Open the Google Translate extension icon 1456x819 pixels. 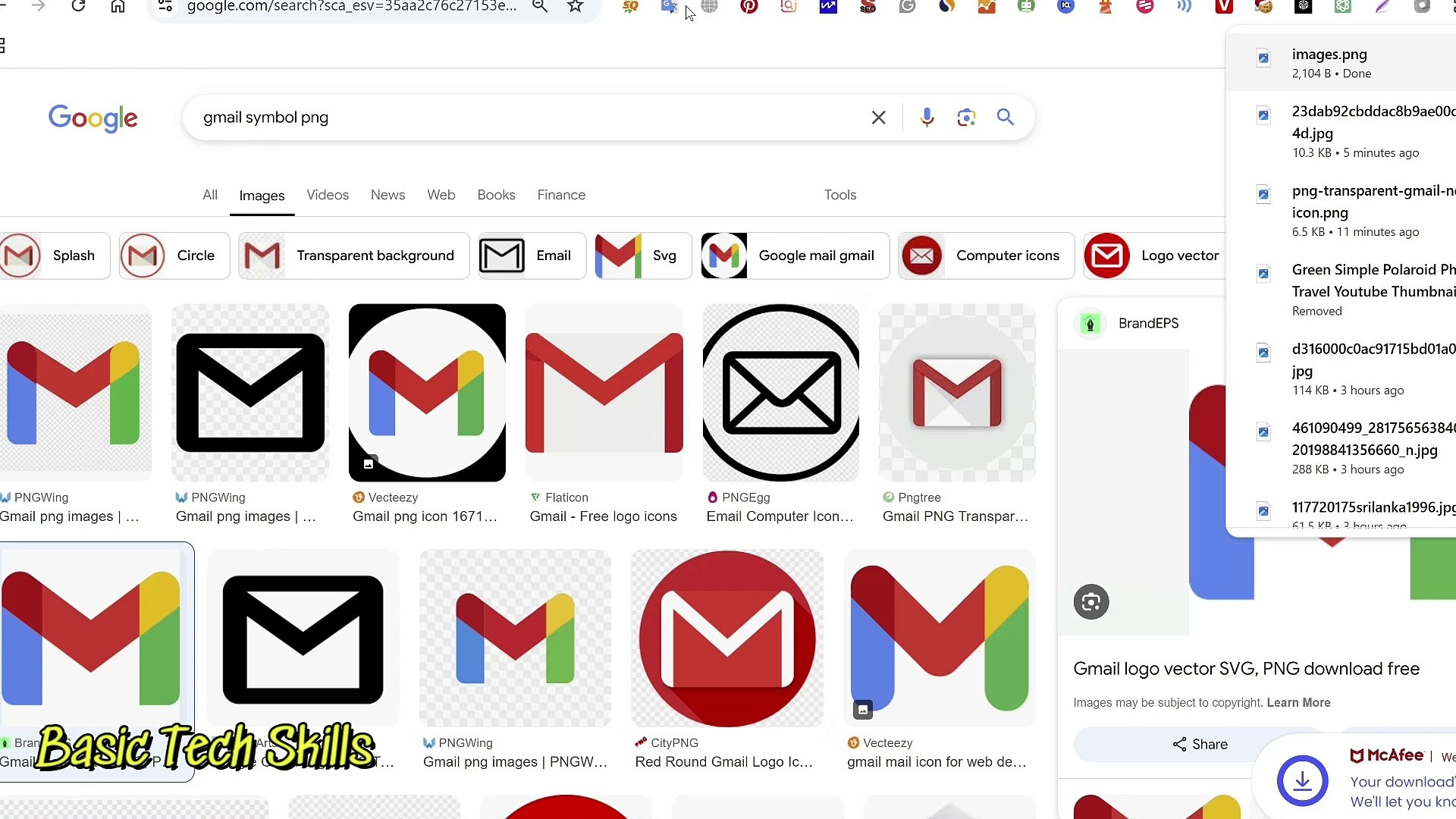click(668, 8)
